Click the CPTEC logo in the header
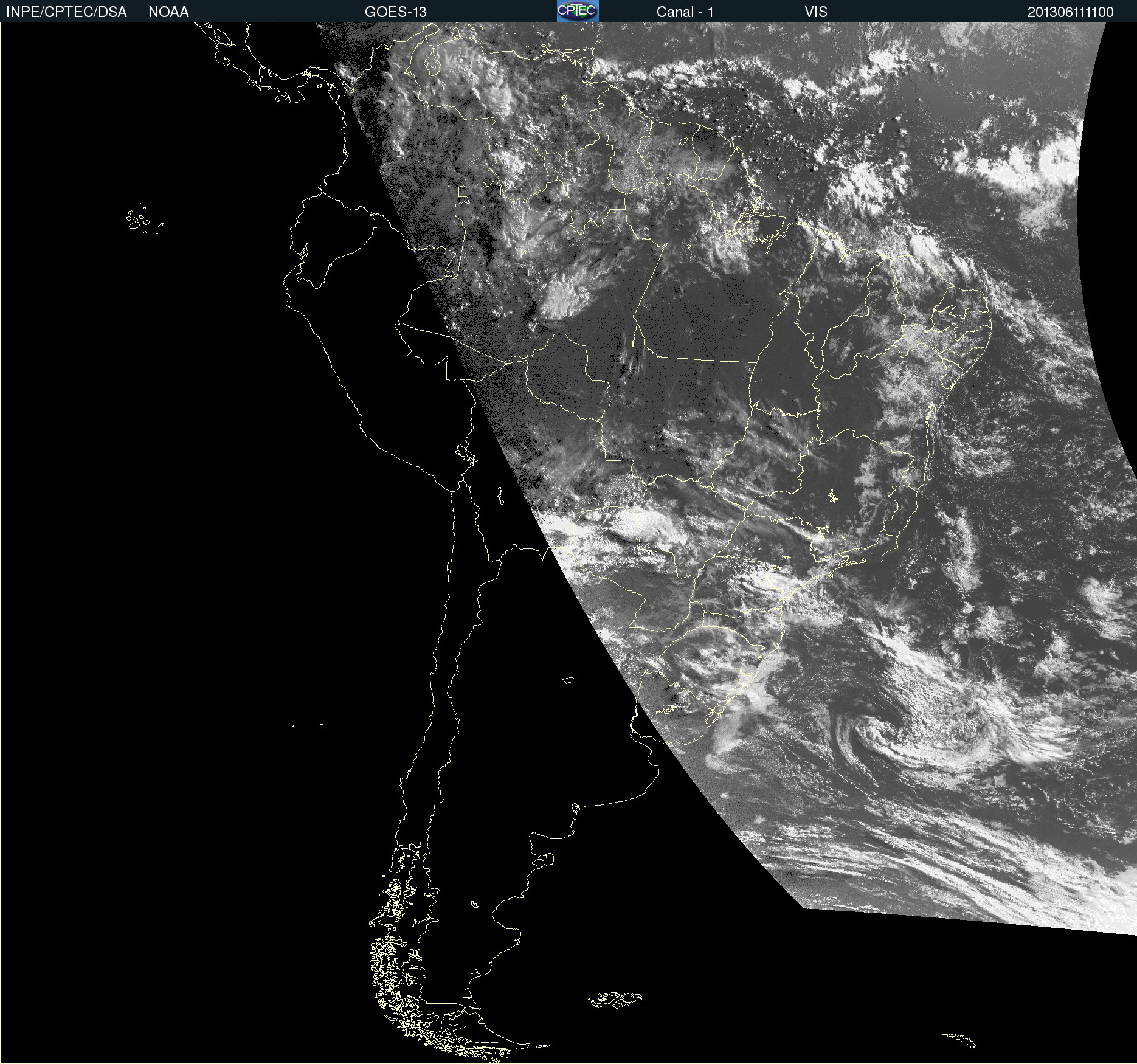This screenshot has width=1137, height=1064. [x=578, y=11]
